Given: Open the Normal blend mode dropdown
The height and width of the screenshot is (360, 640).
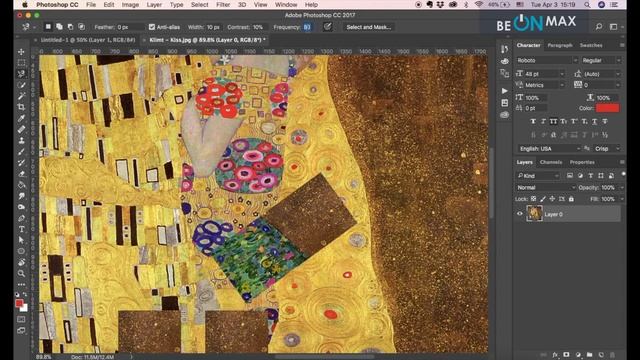Looking at the screenshot, I should click(546, 187).
